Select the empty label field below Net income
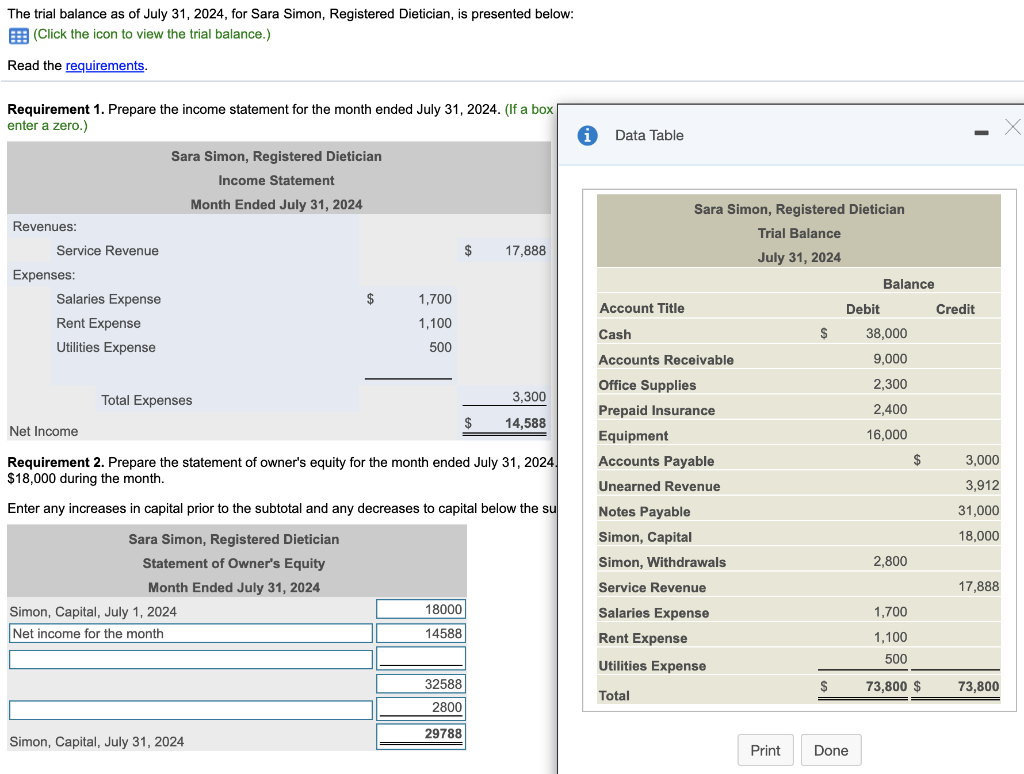Screen dimensions: 1024x774 point(190,659)
